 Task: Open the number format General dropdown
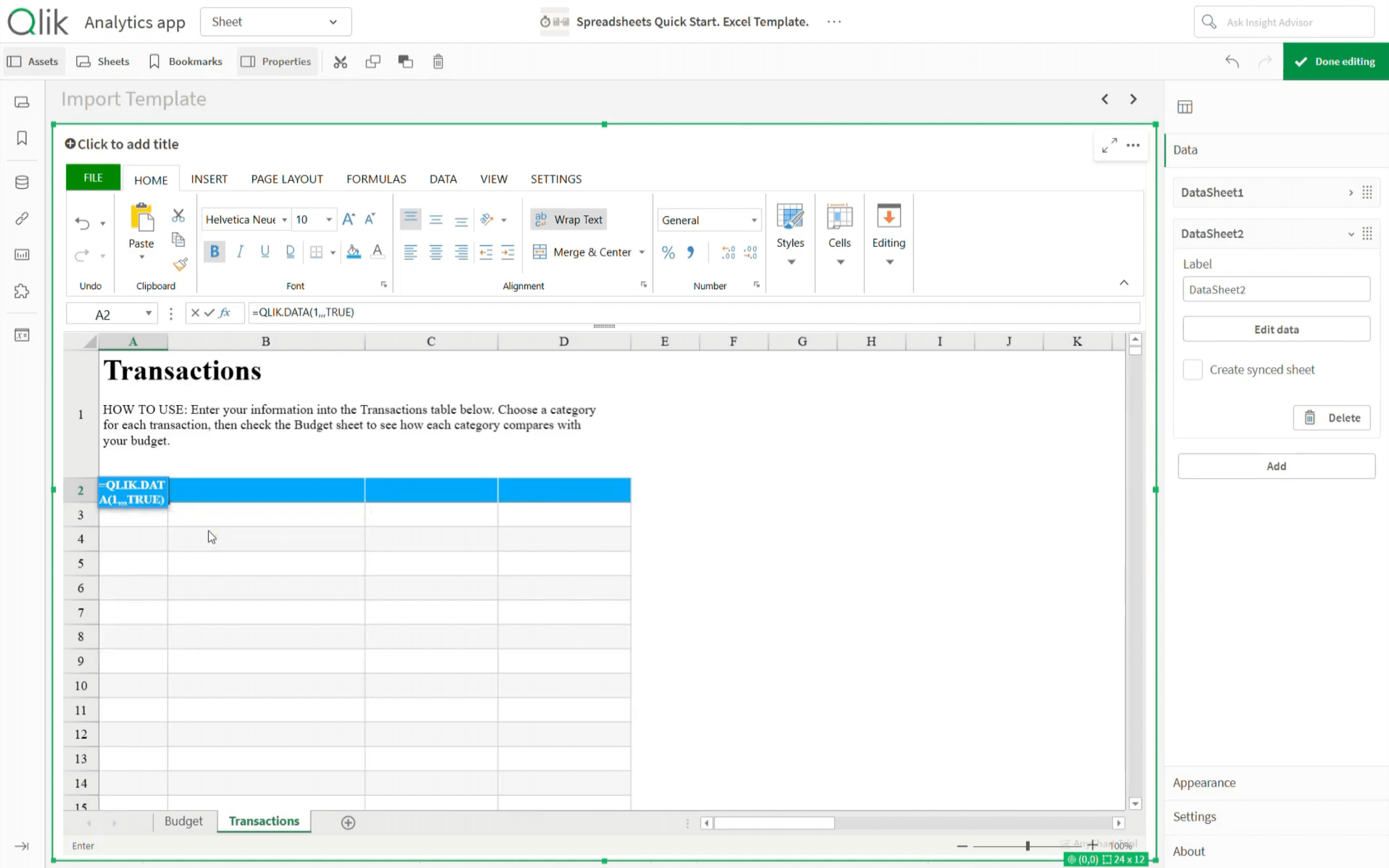[709, 220]
